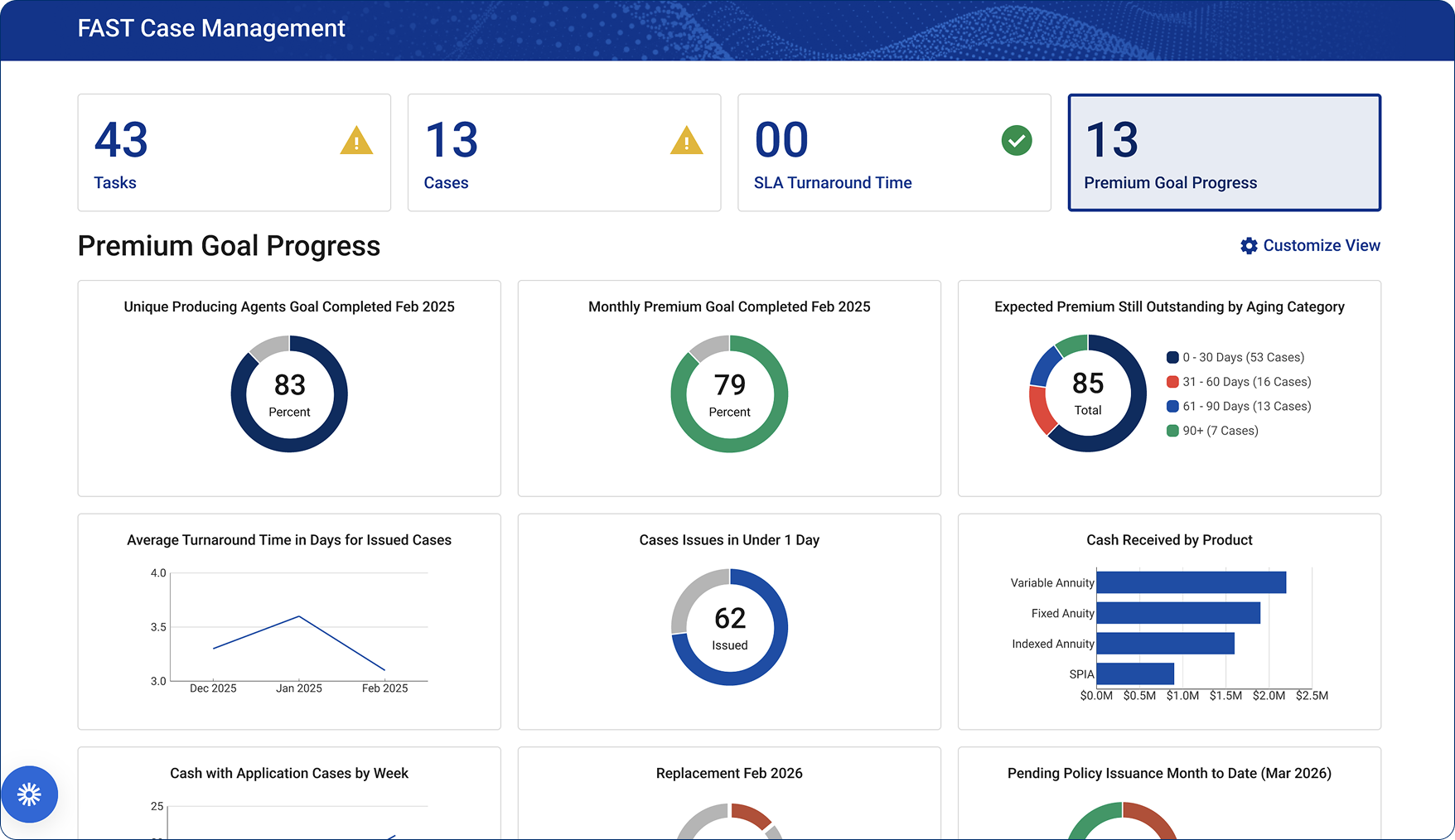This screenshot has width=1455, height=840.
Task: Click "Pending Policy Issuance Month to Date" title
Action: tap(1169, 774)
